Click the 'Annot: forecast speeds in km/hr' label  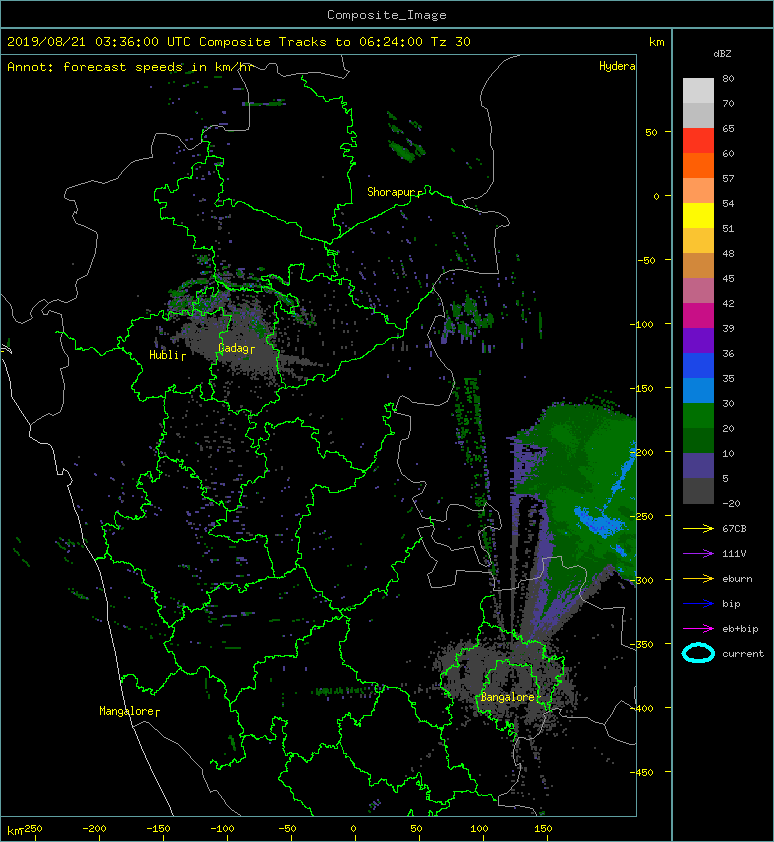[130, 67]
